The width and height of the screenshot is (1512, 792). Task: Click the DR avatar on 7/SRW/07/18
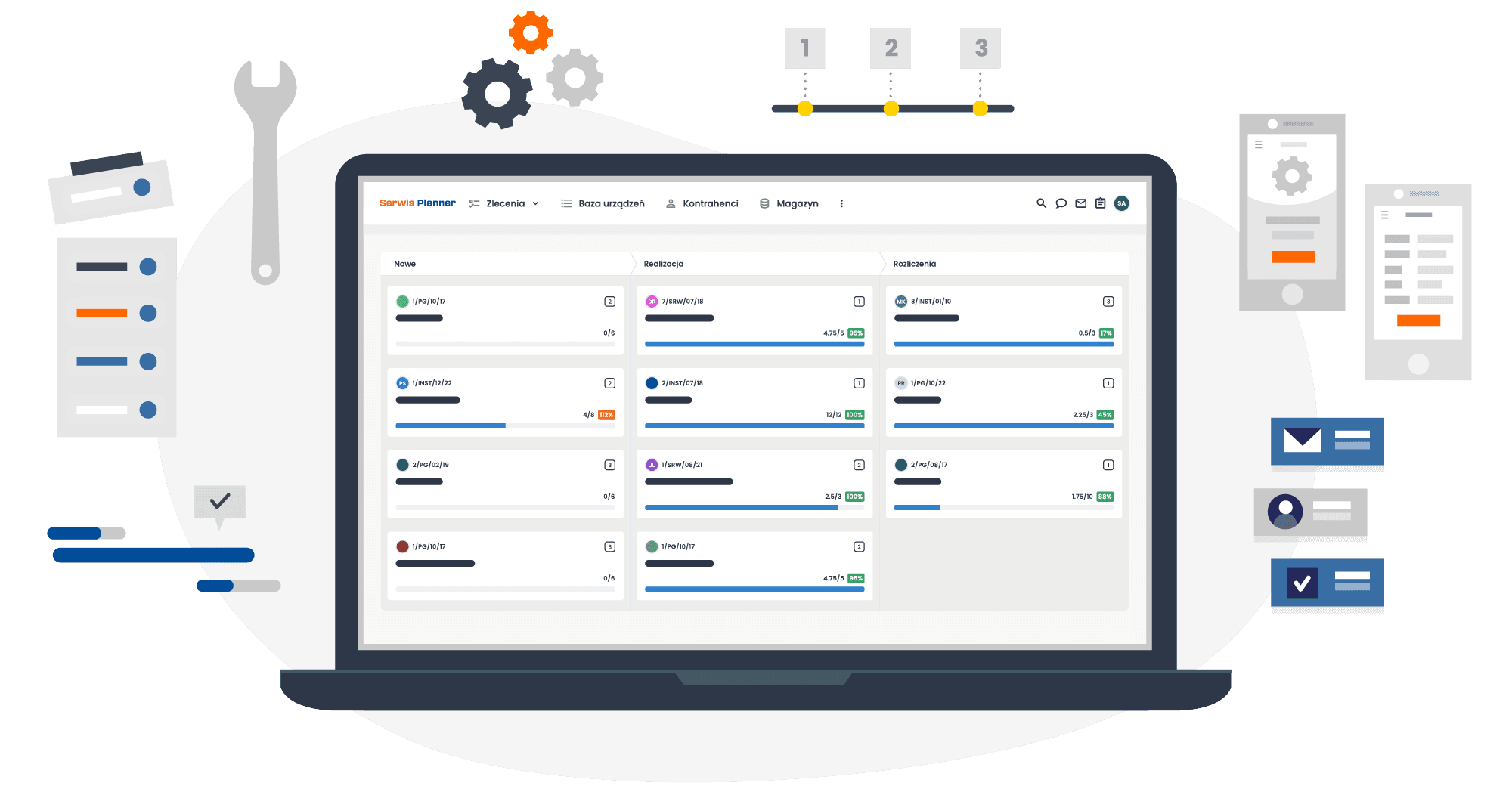[x=652, y=301]
